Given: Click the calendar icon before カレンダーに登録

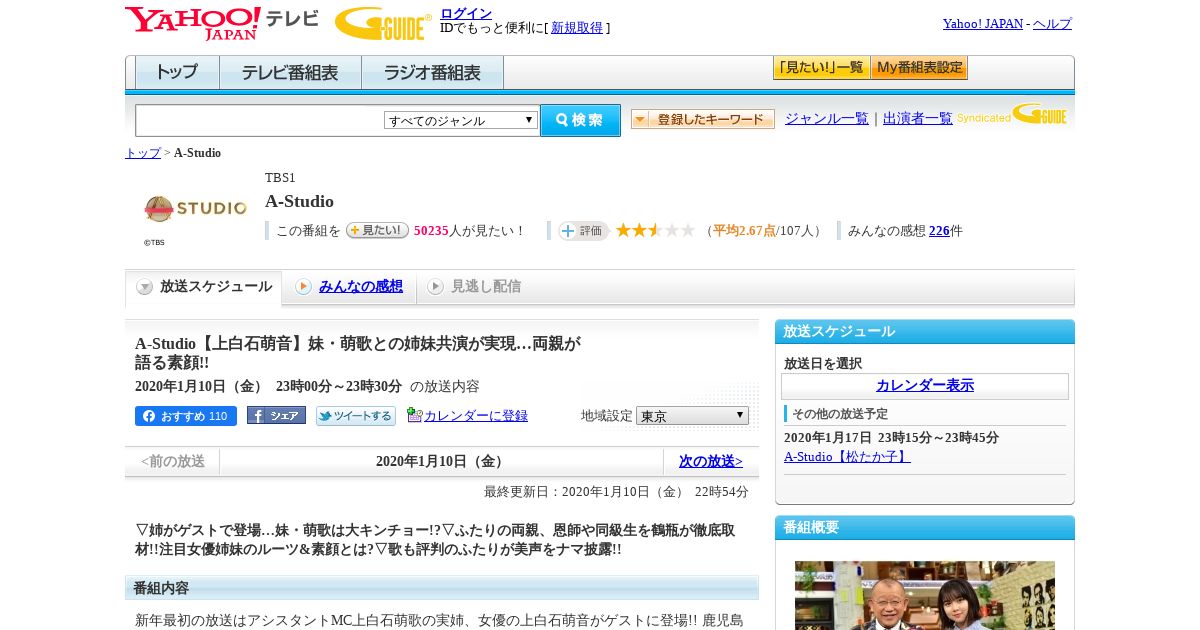Looking at the screenshot, I should pos(414,415).
